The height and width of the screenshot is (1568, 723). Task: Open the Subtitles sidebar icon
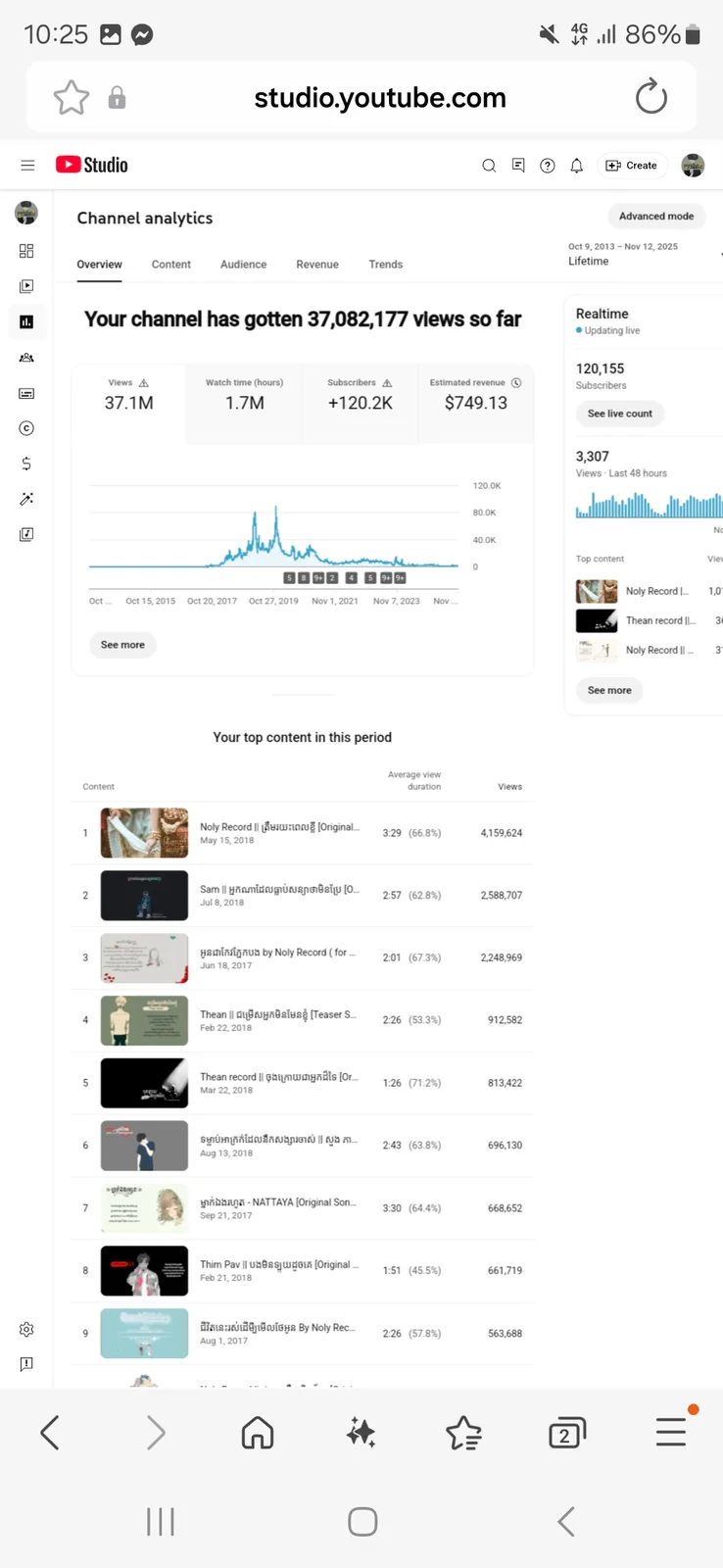click(26, 393)
